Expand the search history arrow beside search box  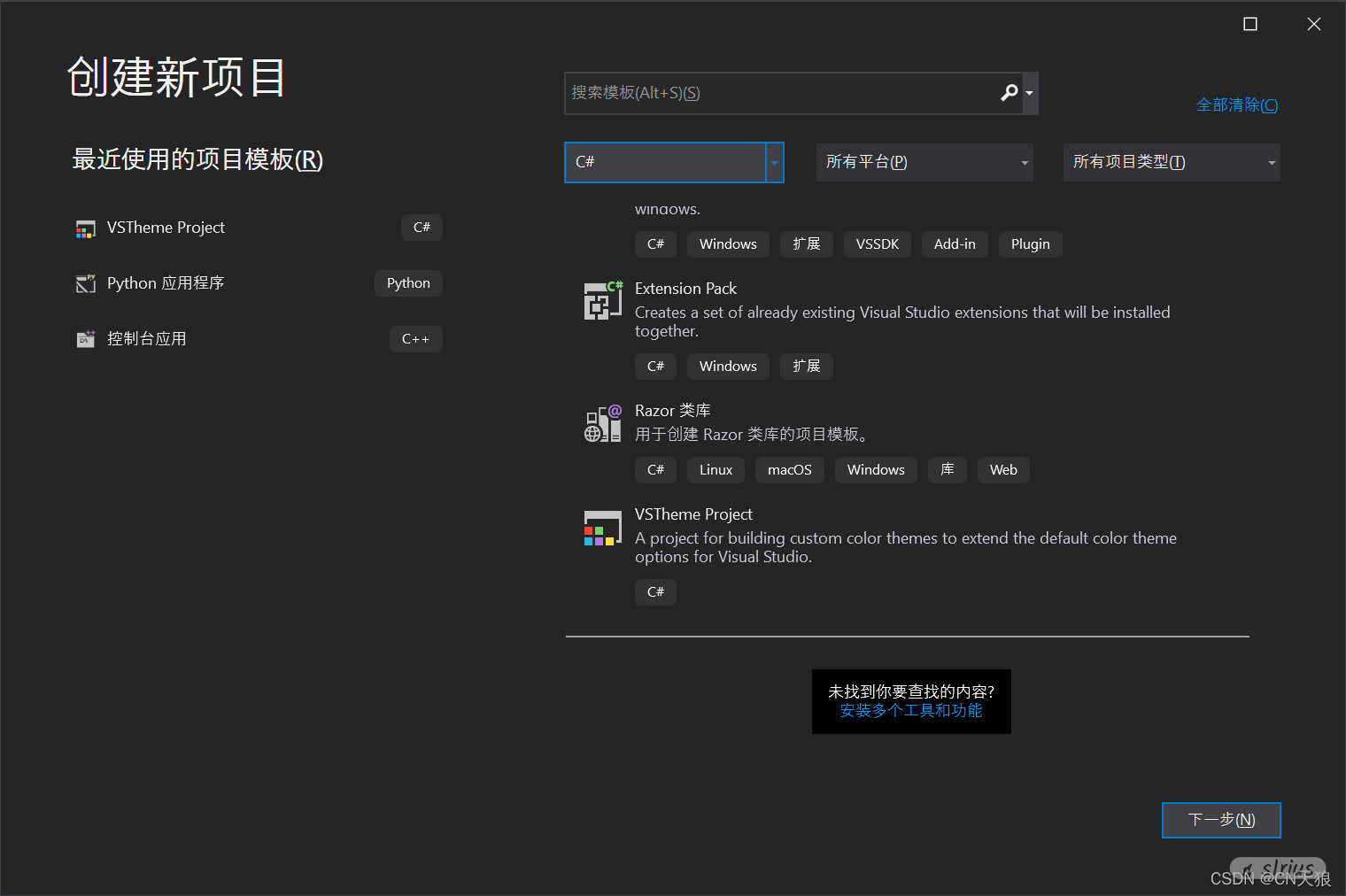pyautogui.click(x=1030, y=92)
